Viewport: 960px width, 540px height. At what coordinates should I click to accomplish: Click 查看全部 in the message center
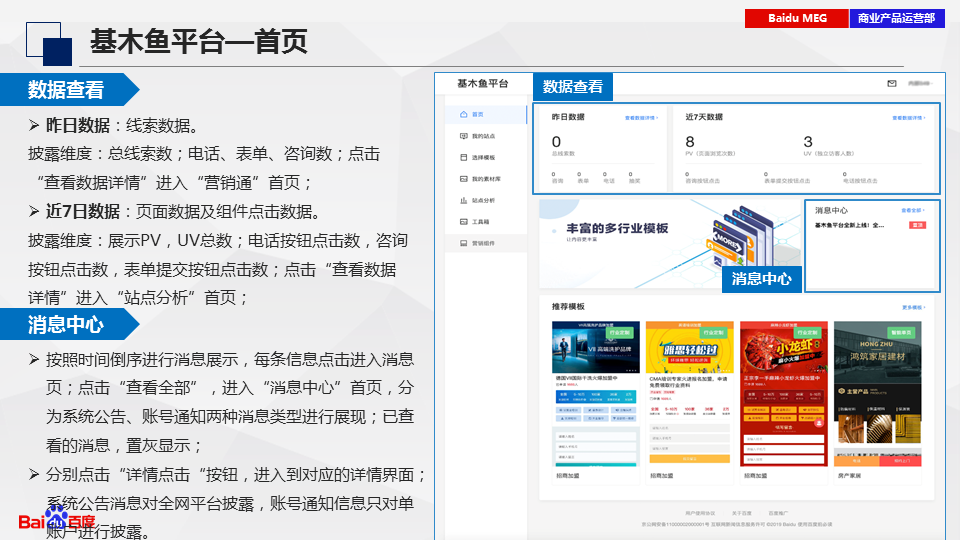coord(913,210)
